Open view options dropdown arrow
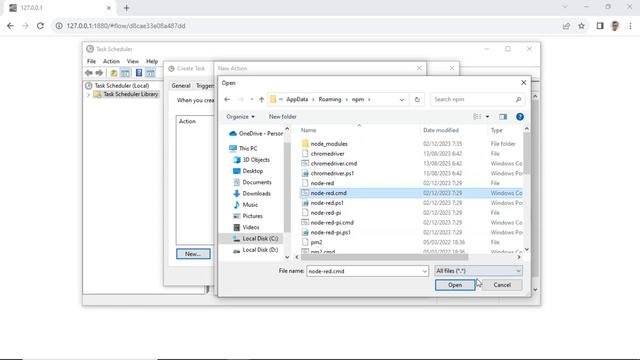The height and width of the screenshot is (360, 640). click(x=487, y=117)
